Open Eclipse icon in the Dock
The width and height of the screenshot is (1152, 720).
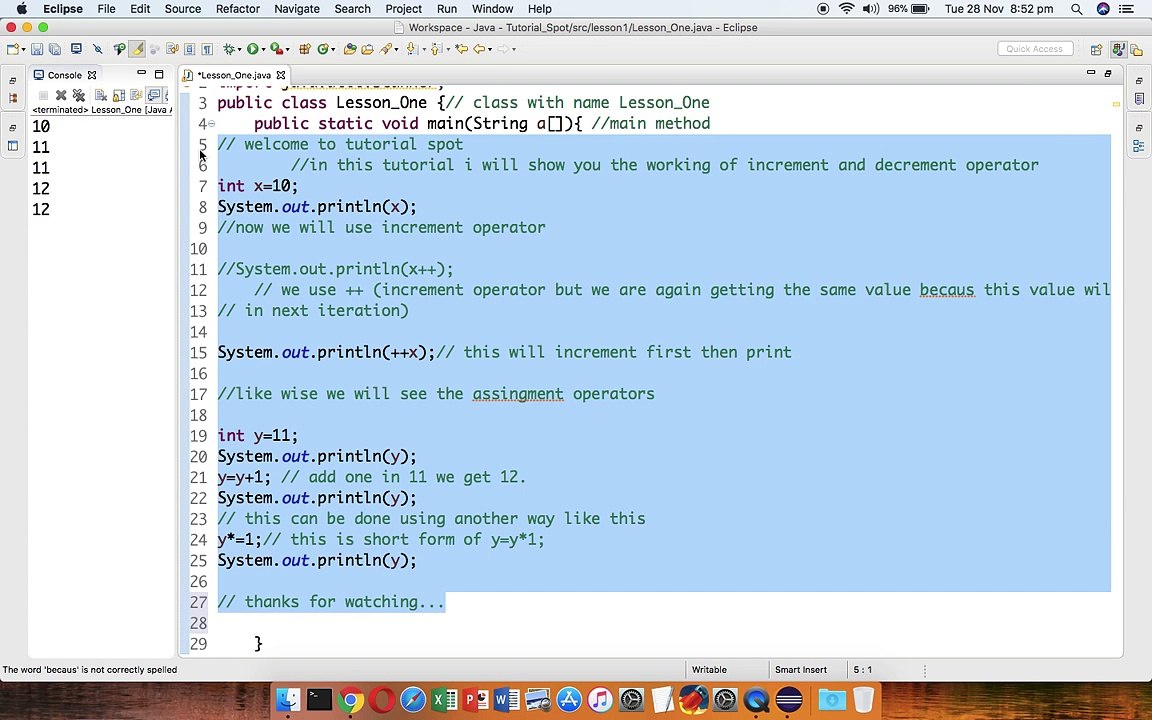pos(788,700)
